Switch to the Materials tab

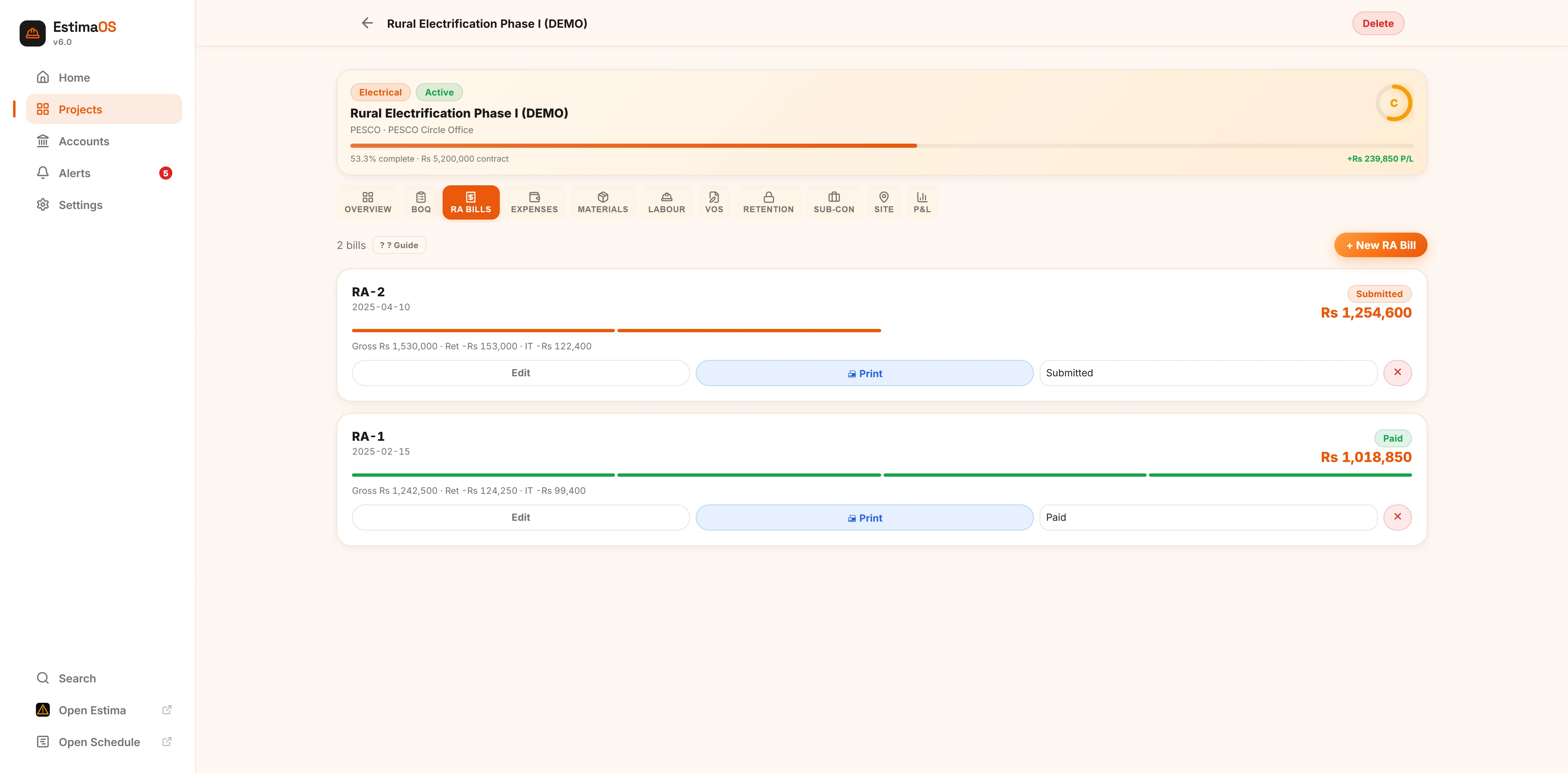tap(603, 202)
